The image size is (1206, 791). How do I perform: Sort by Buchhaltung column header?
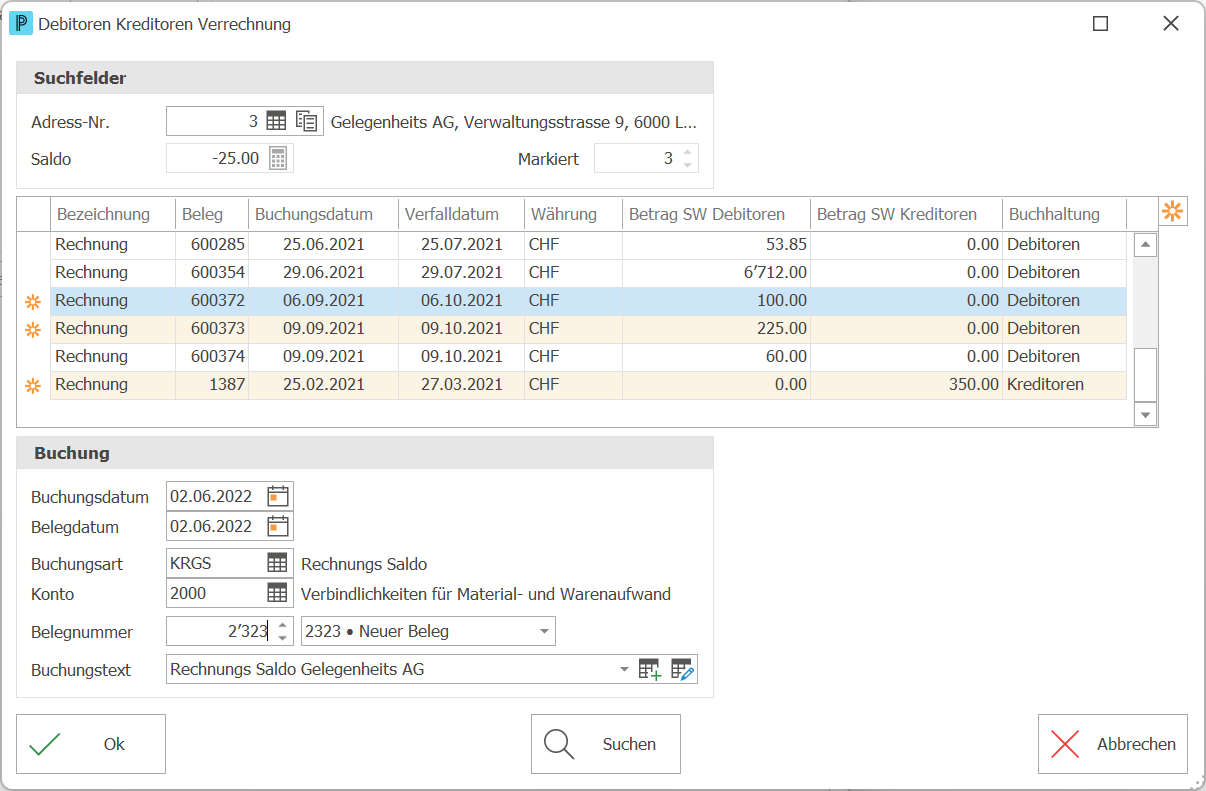(1064, 214)
